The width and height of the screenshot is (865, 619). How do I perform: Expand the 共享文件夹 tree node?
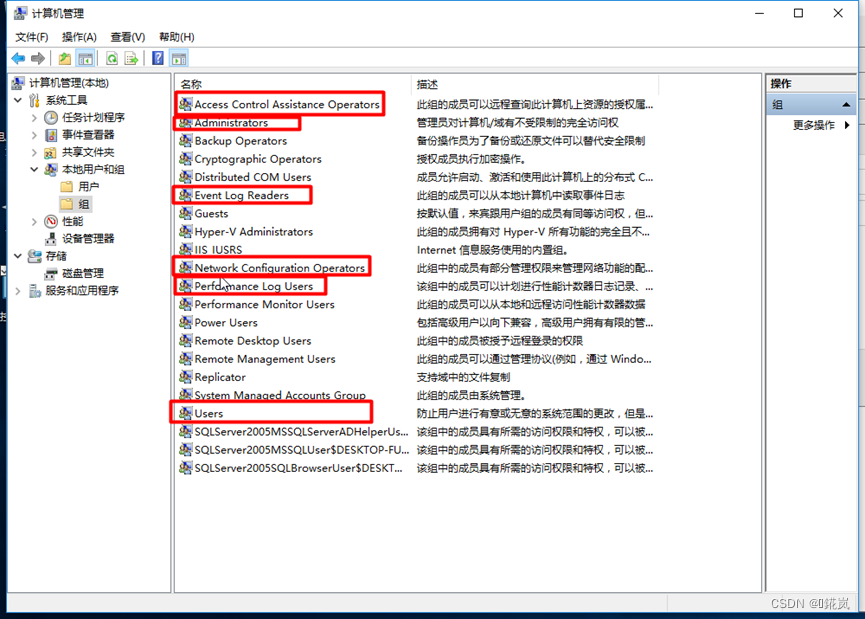tap(34, 152)
